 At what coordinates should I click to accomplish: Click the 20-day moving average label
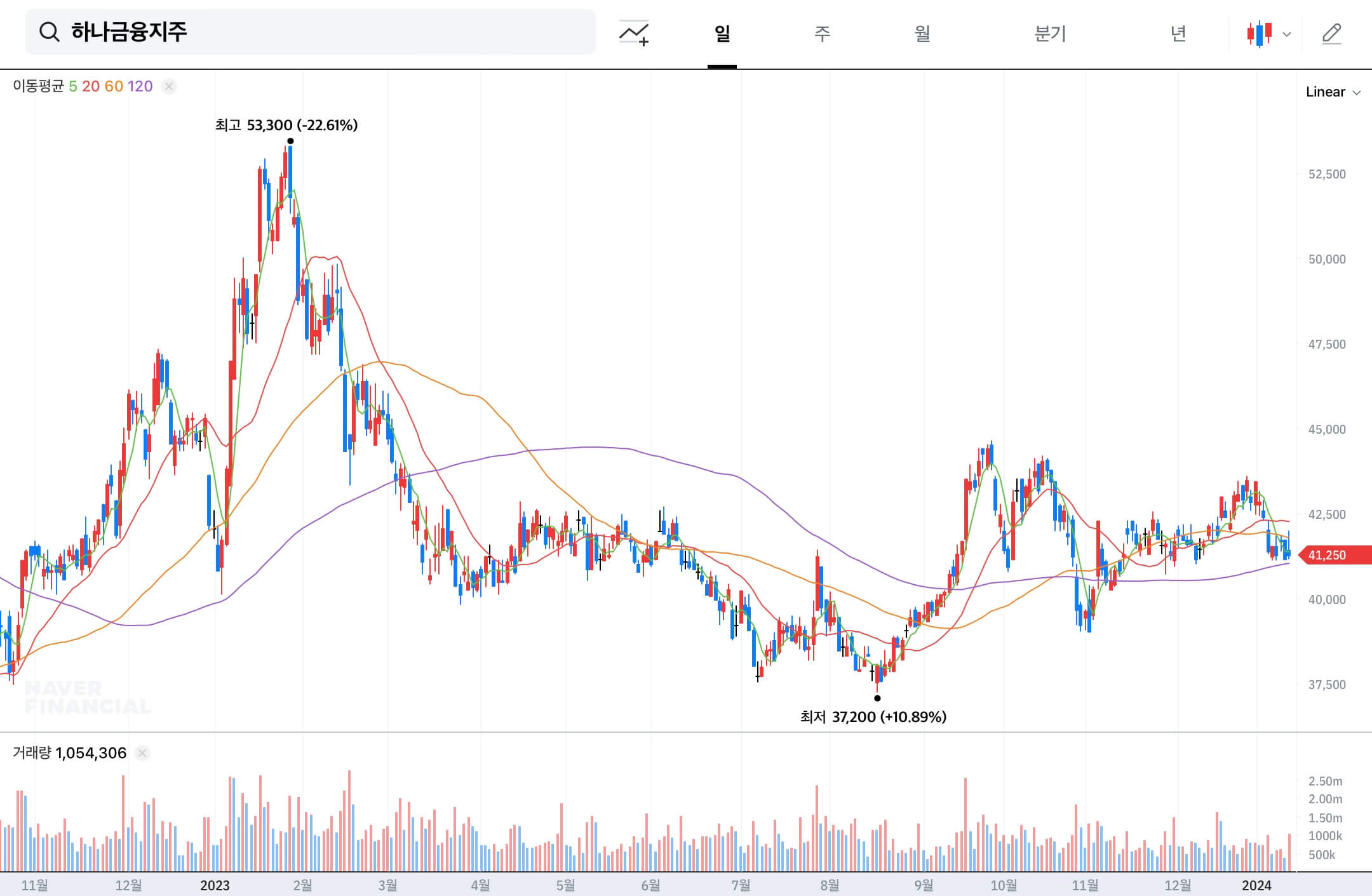[91, 86]
